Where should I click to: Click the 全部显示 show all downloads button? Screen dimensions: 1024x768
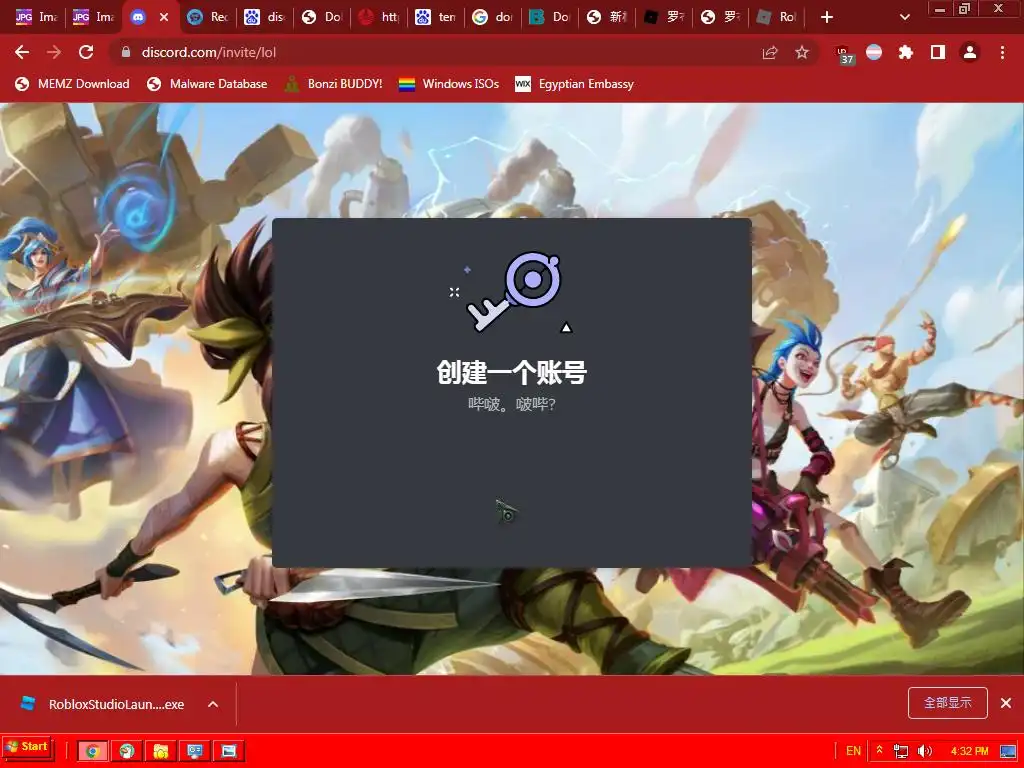(x=948, y=703)
